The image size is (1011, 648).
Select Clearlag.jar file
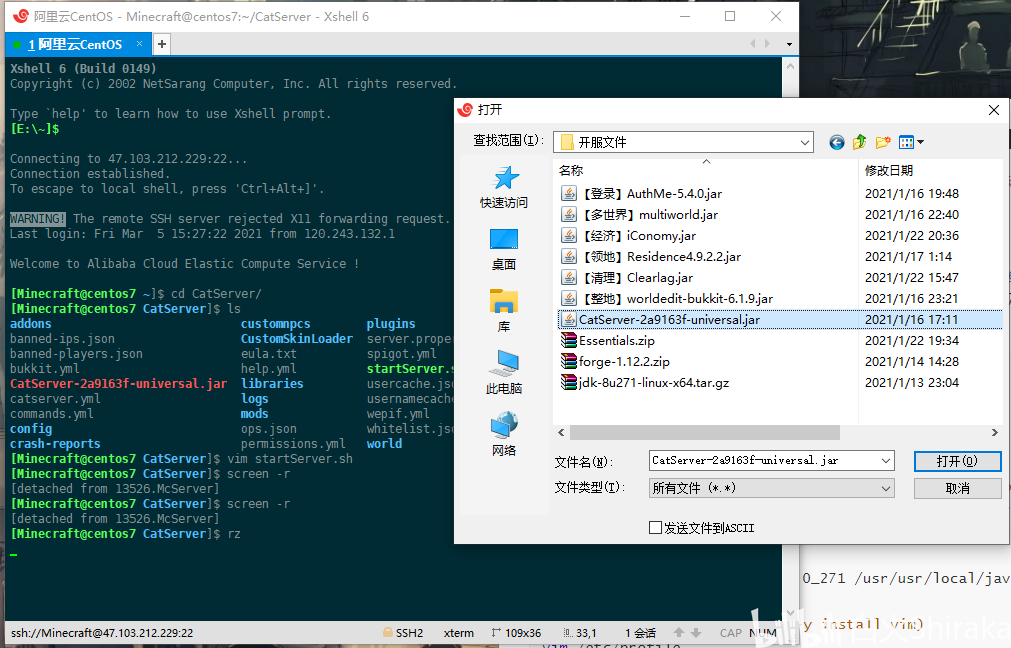627,278
